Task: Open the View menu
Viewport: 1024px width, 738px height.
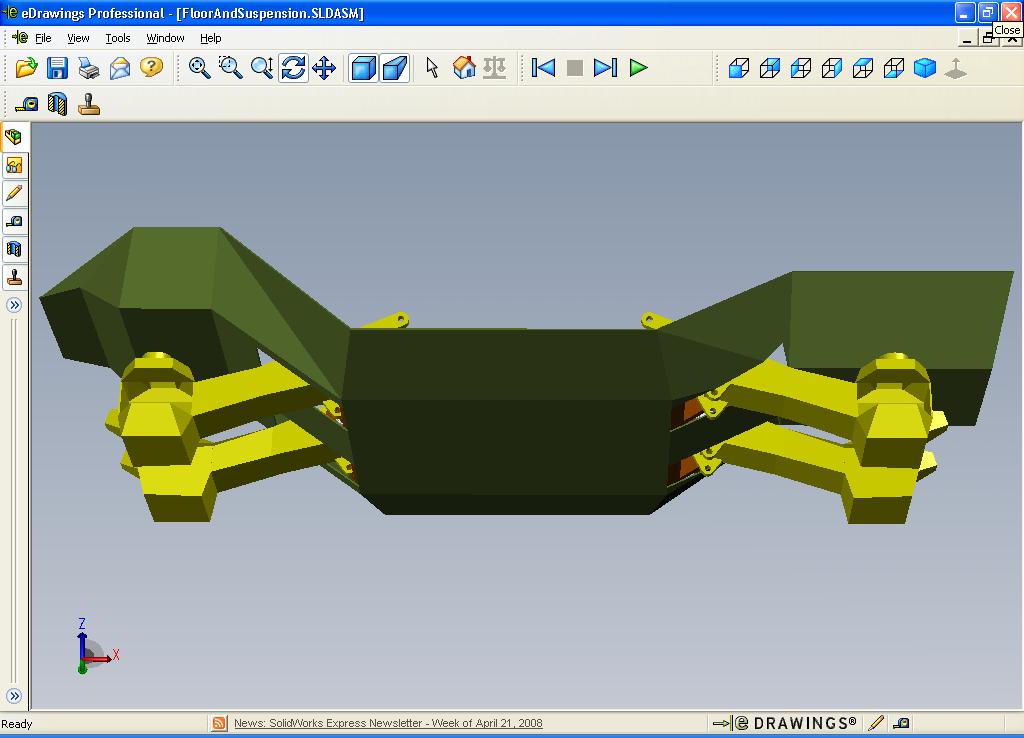Action: pos(78,39)
